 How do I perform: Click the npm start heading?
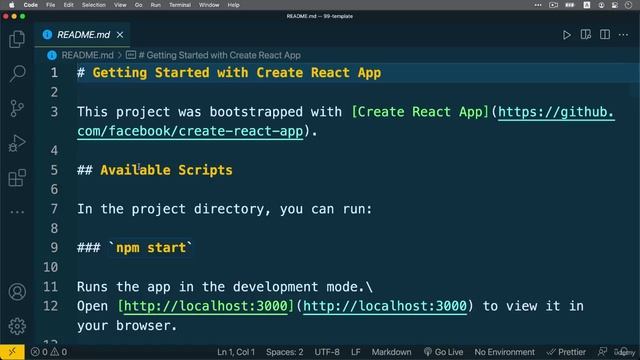click(151, 248)
